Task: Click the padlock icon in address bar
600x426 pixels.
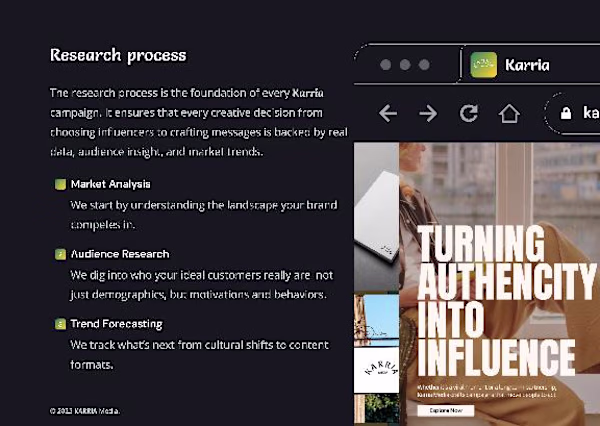Action: [566, 113]
